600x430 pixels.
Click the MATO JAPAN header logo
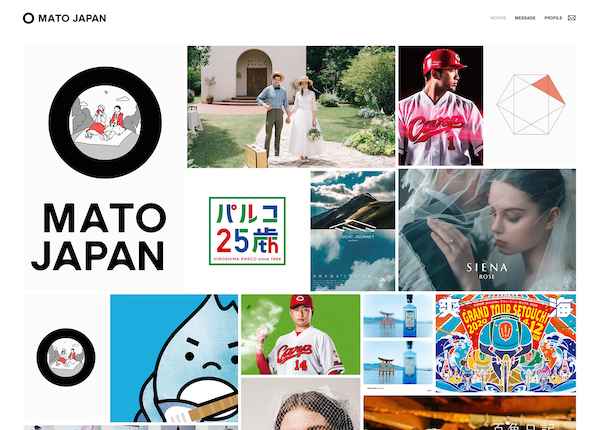(65, 18)
